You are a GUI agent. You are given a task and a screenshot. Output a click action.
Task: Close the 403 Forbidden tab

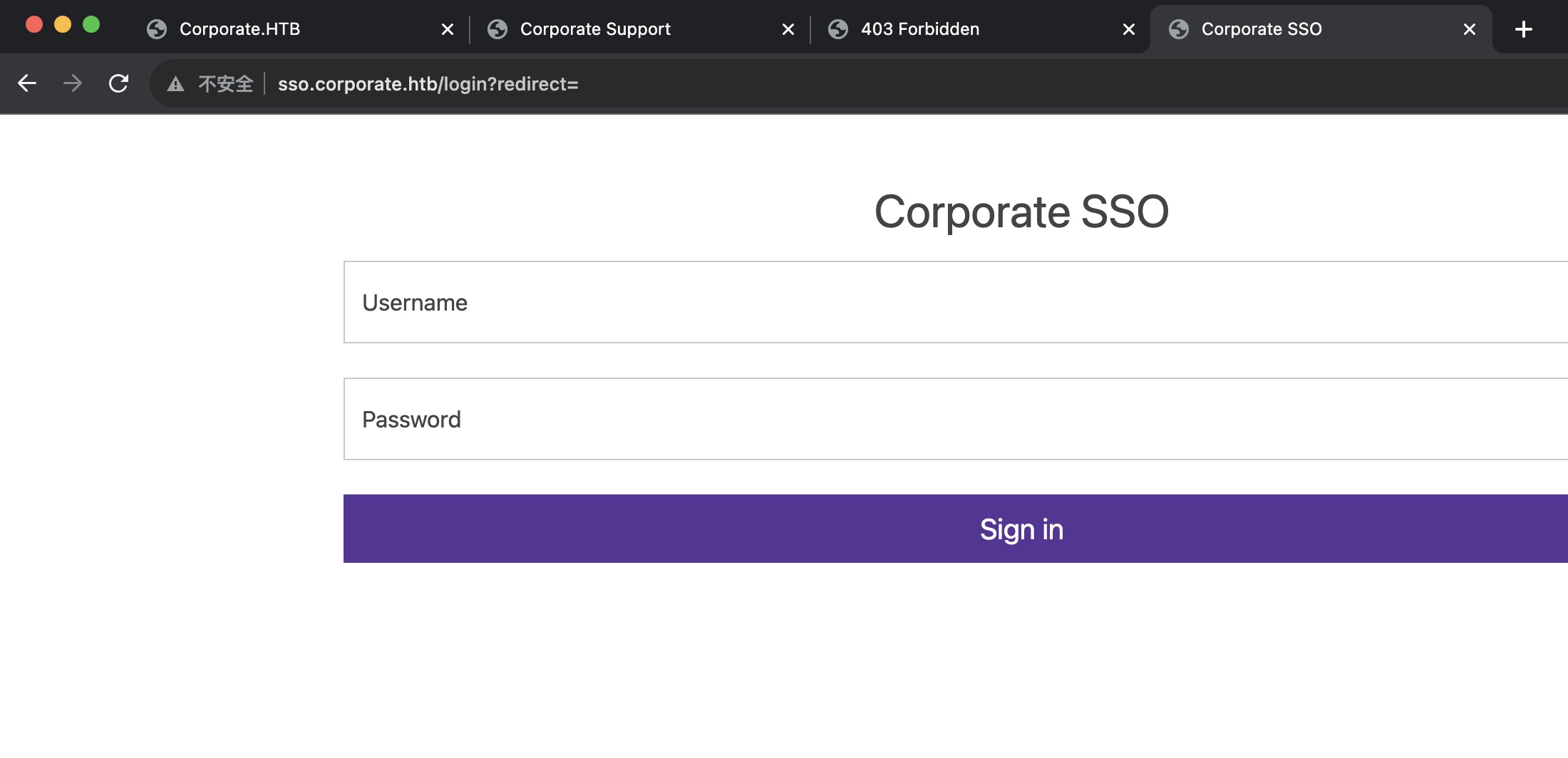[1129, 29]
